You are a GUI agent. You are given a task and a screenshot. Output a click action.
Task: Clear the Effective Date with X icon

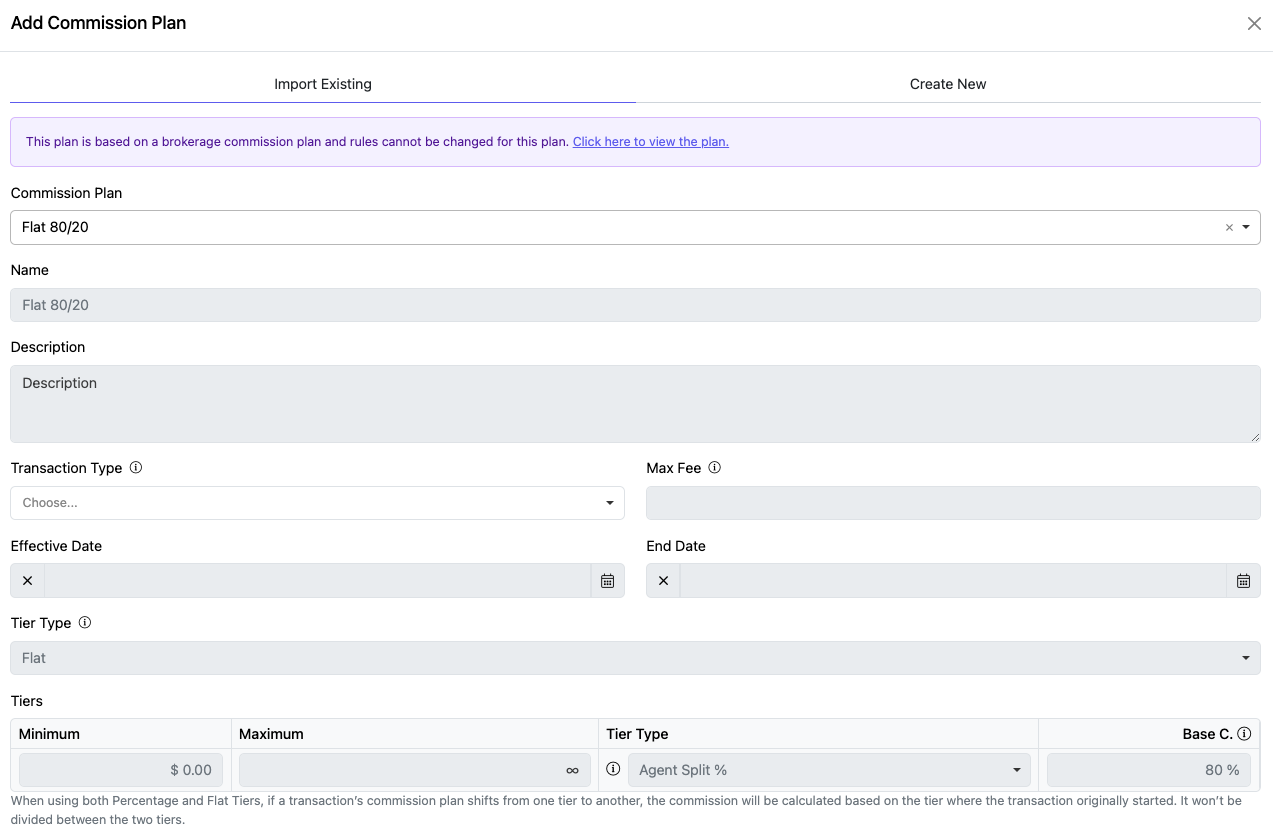click(x=27, y=581)
